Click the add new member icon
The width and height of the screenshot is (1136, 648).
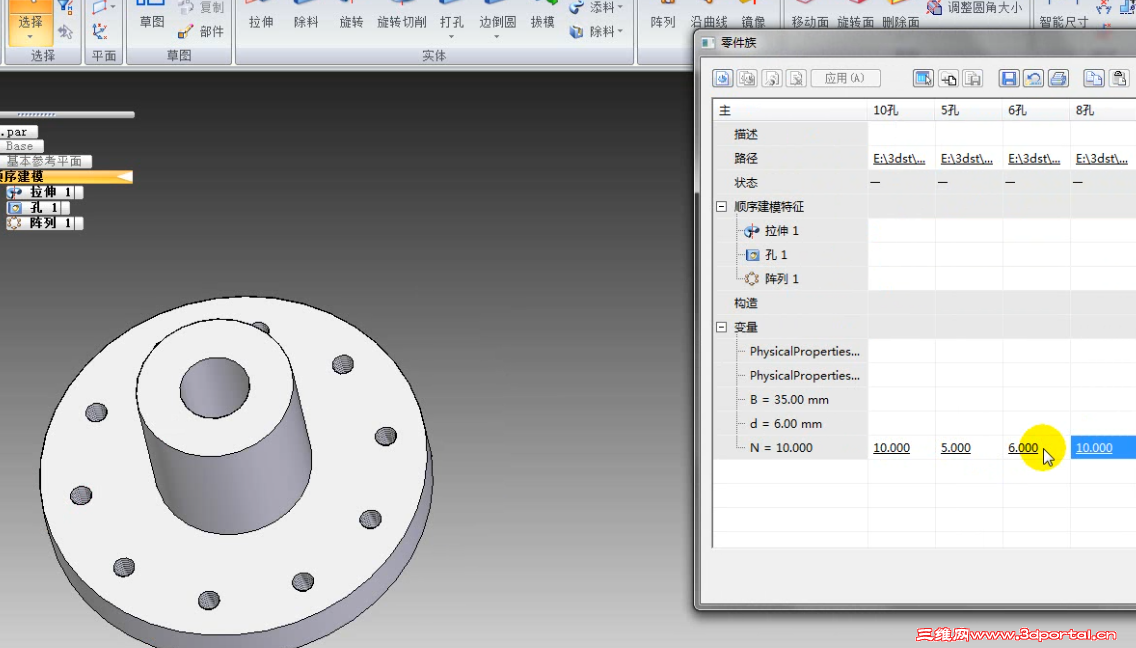[x=948, y=78]
